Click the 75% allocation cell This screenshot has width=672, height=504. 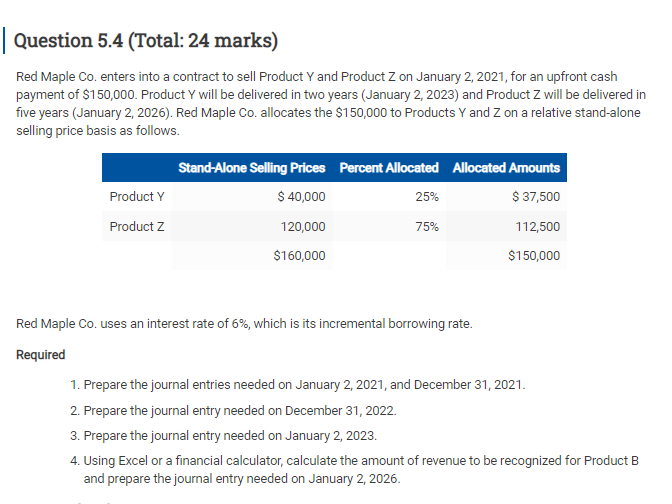pos(425,226)
